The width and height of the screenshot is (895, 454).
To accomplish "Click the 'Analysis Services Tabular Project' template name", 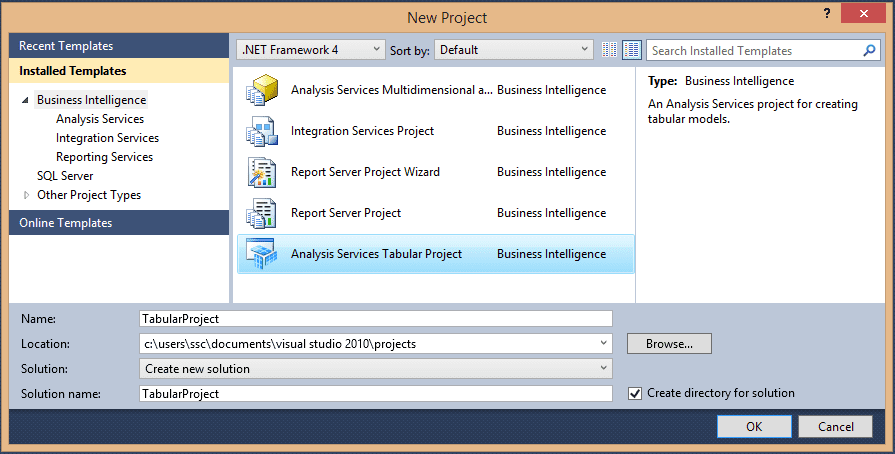I will [x=376, y=254].
